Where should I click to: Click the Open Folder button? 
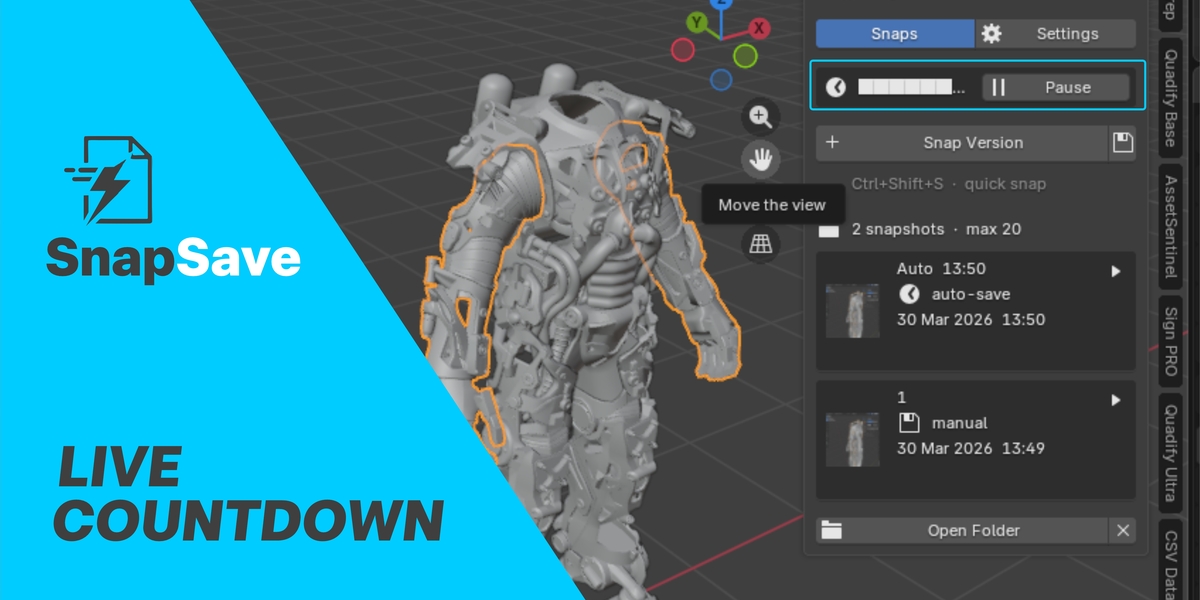pyautogui.click(x=962, y=531)
